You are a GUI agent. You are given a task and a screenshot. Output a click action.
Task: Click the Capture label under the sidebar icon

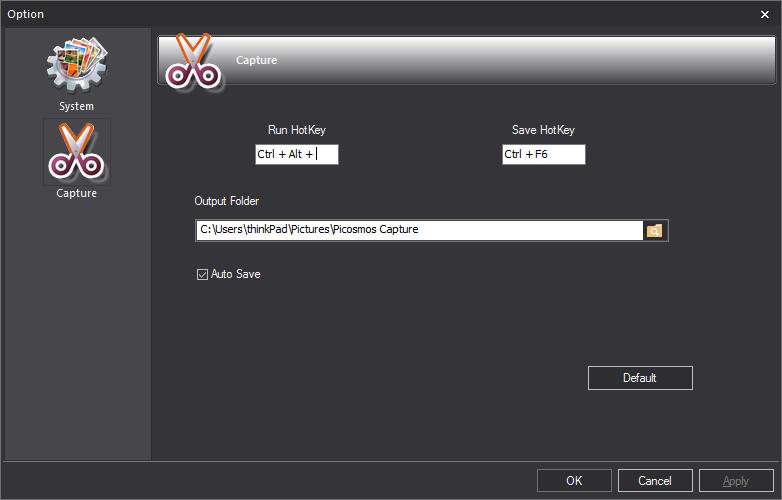(76, 193)
